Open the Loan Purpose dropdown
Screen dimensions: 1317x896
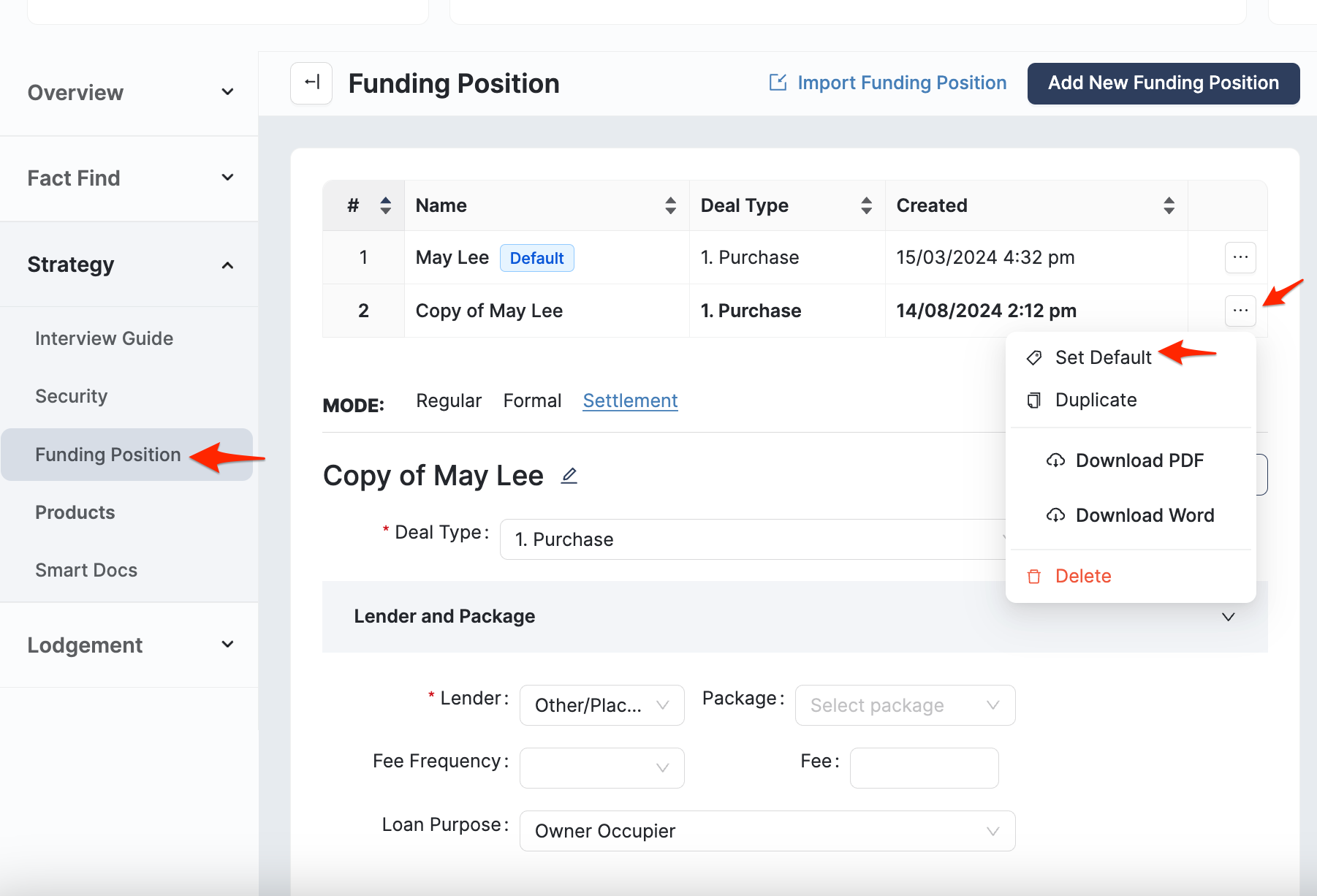tap(767, 831)
